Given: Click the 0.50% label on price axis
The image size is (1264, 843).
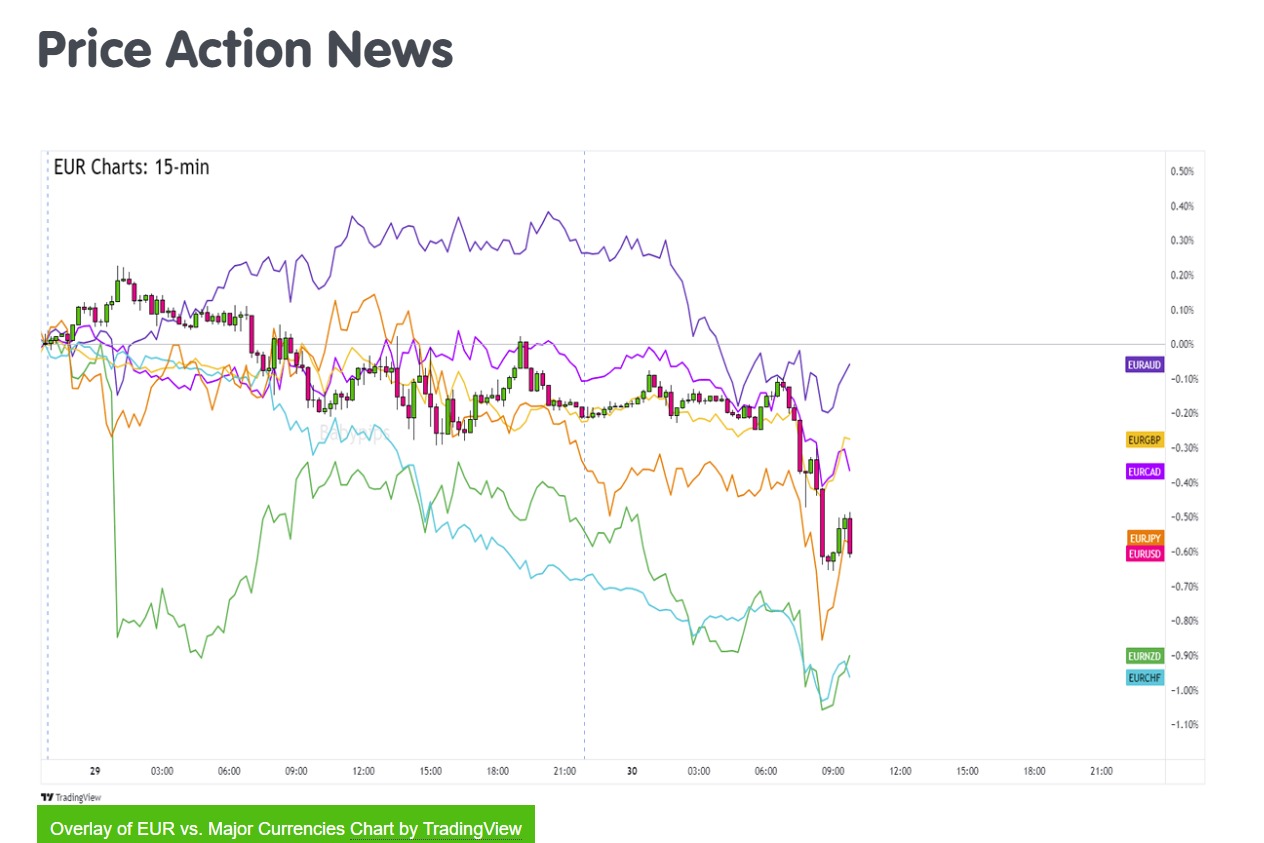Looking at the screenshot, I should coord(1182,171).
